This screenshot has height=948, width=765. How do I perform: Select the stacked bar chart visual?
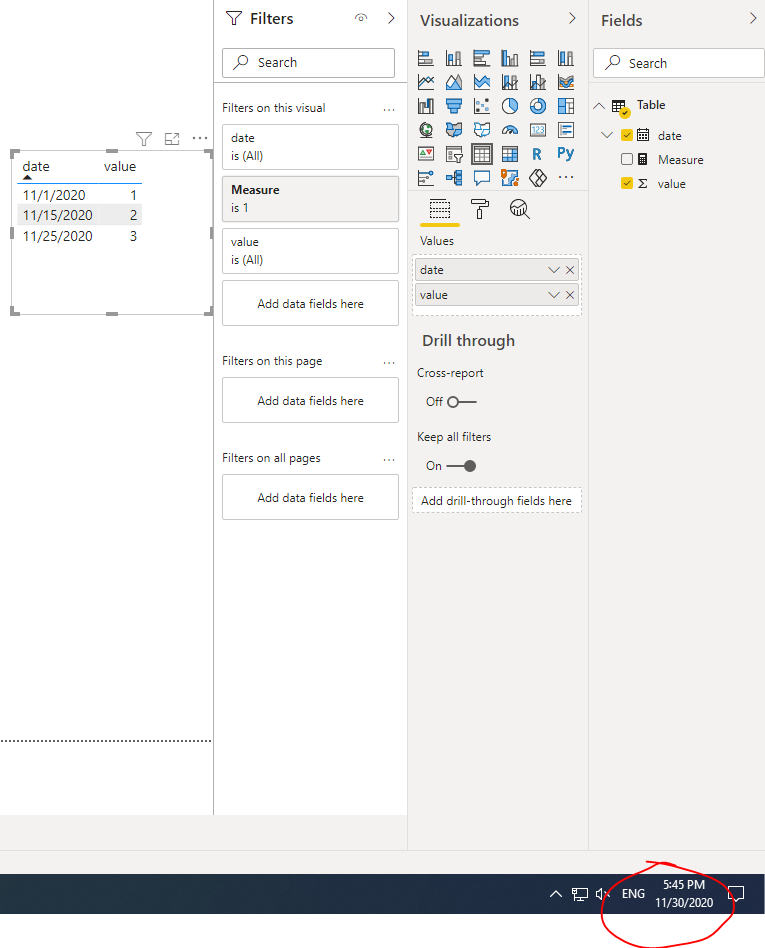(426, 58)
